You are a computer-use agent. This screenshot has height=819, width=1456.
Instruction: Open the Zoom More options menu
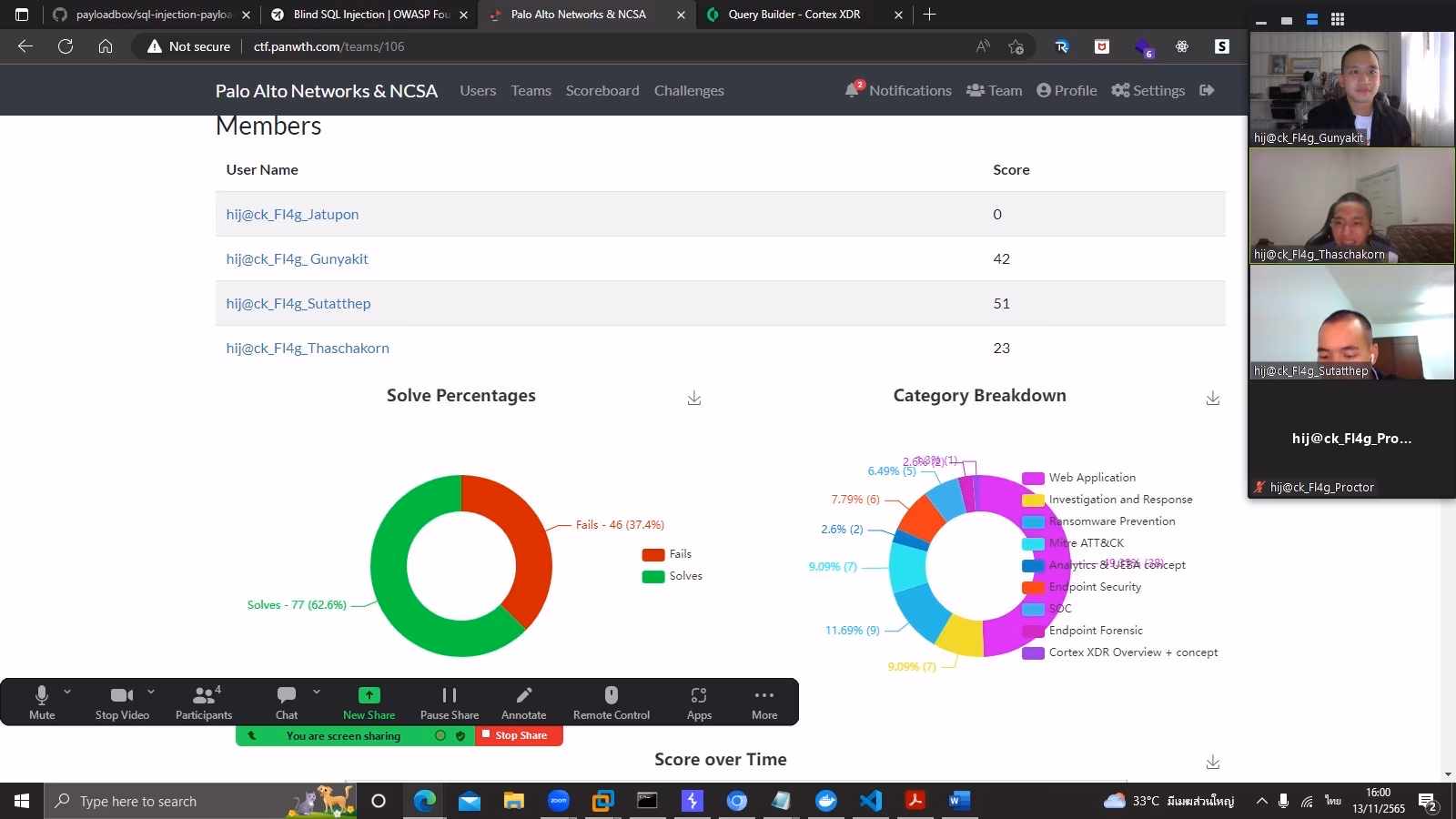764,703
